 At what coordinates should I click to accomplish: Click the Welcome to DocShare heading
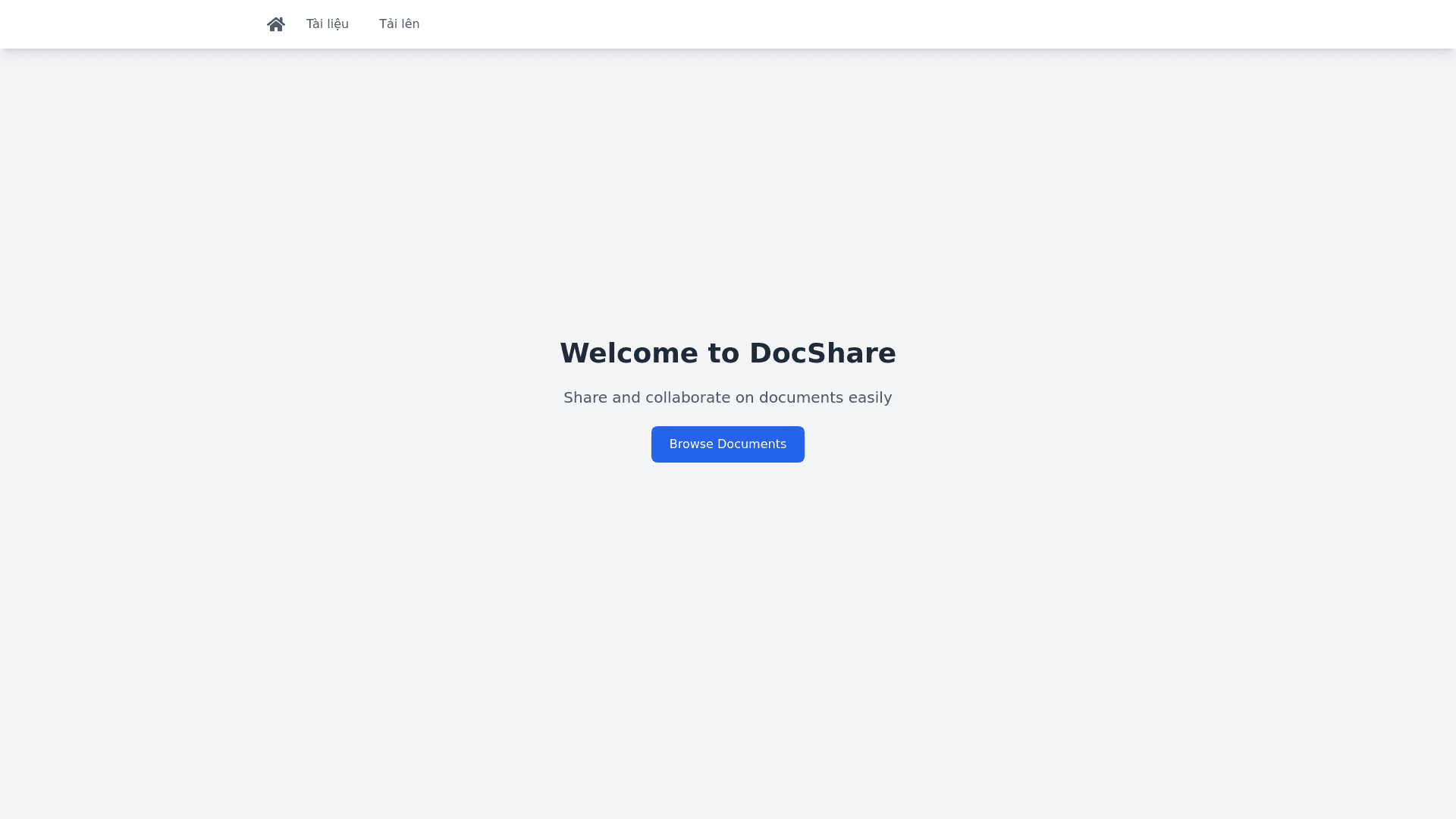[x=727, y=353]
